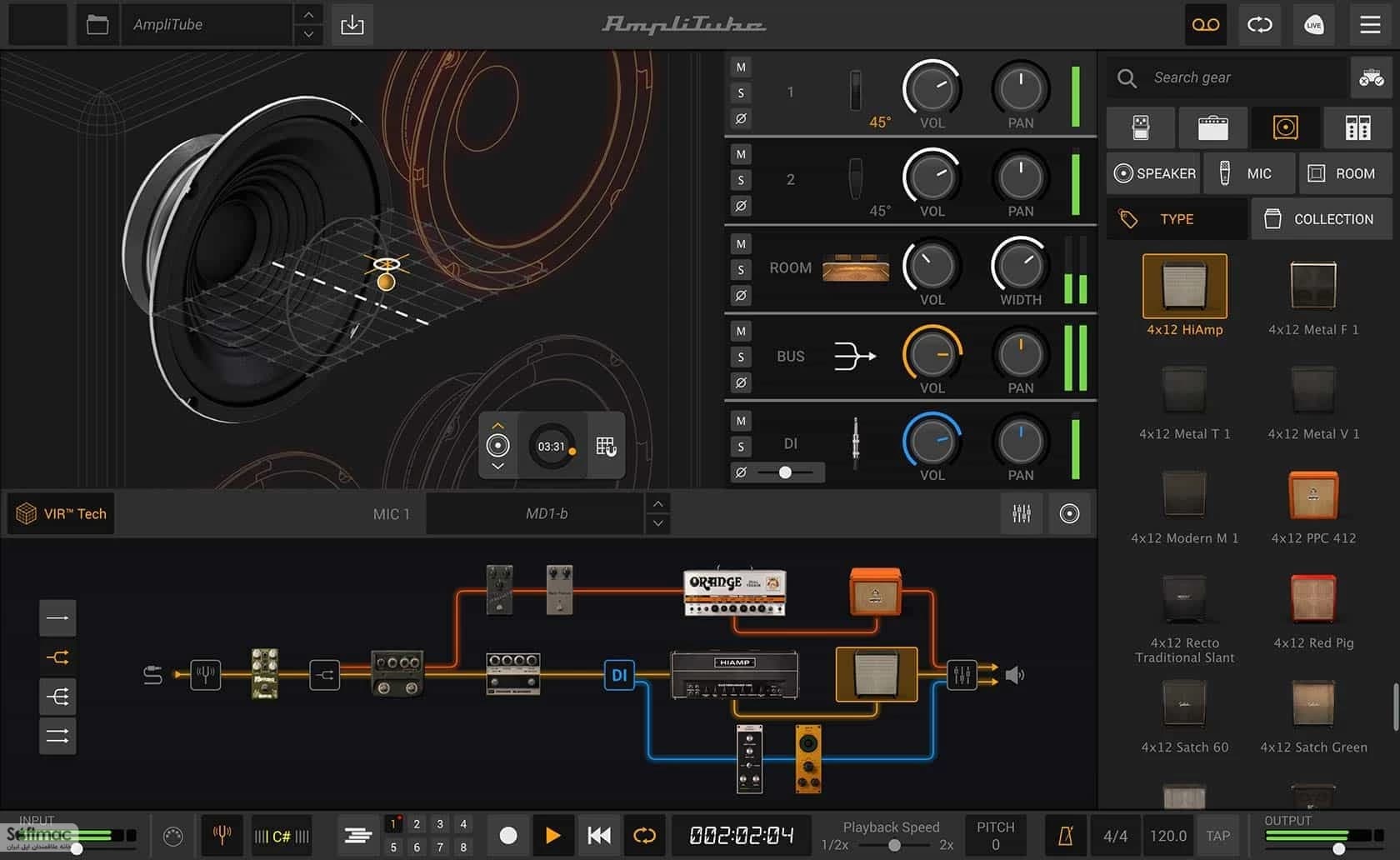Select previous preset with up chevron
Image resolution: width=1400 pixels, height=860 pixels.
tap(308, 15)
